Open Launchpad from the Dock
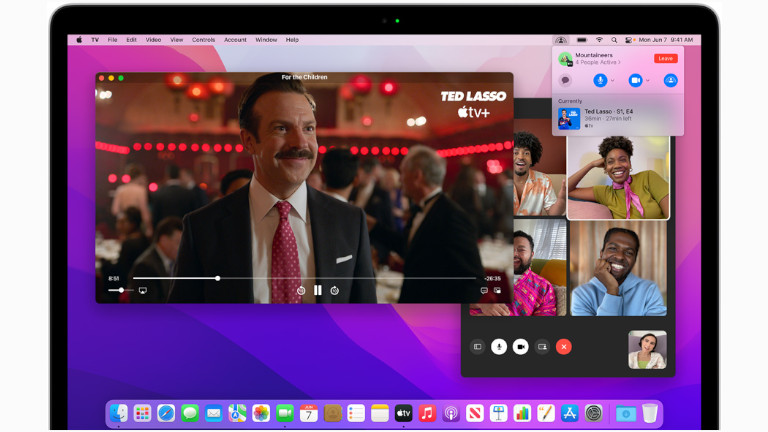 coord(142,413)
